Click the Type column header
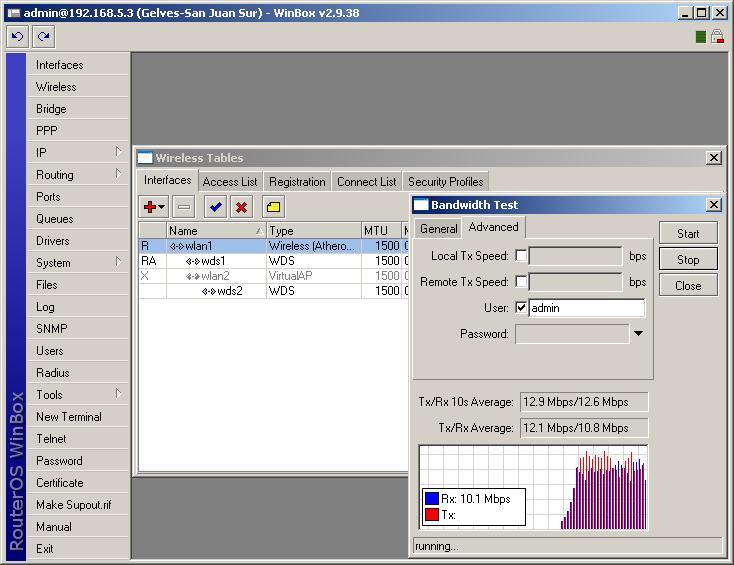The height and width of the screenshot is (565, 734). tap(314, 230)
